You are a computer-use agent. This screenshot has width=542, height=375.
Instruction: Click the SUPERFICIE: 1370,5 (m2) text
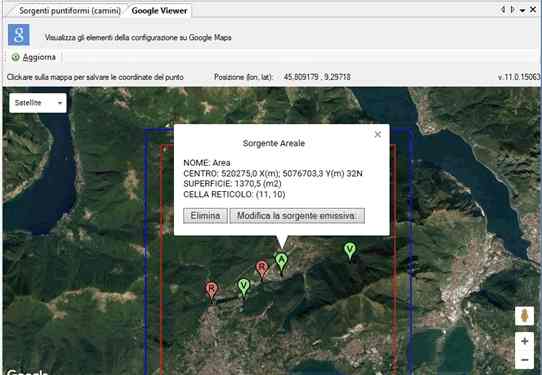pos(232,184)
